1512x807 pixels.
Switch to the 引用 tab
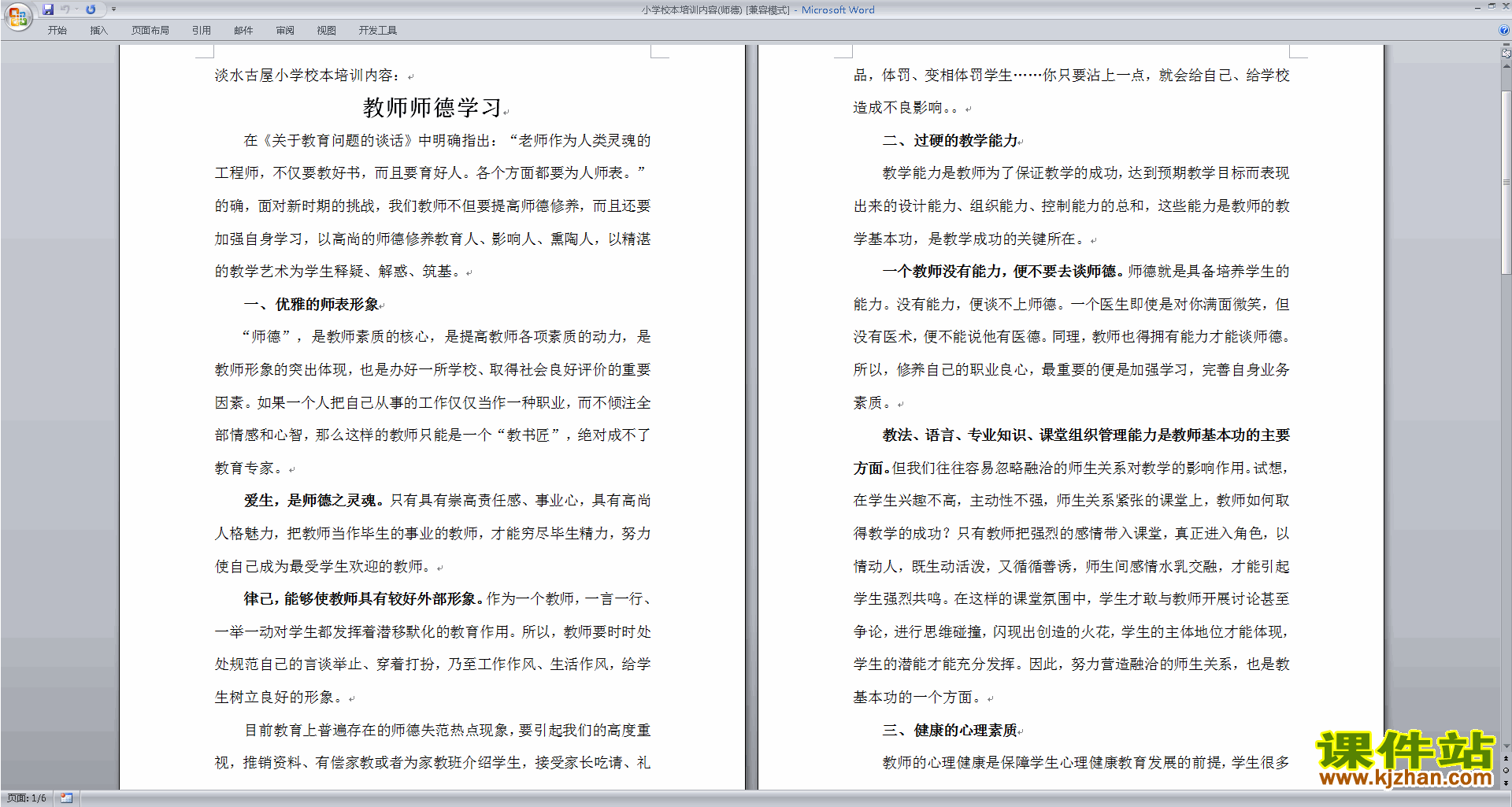tap(202, 30)
